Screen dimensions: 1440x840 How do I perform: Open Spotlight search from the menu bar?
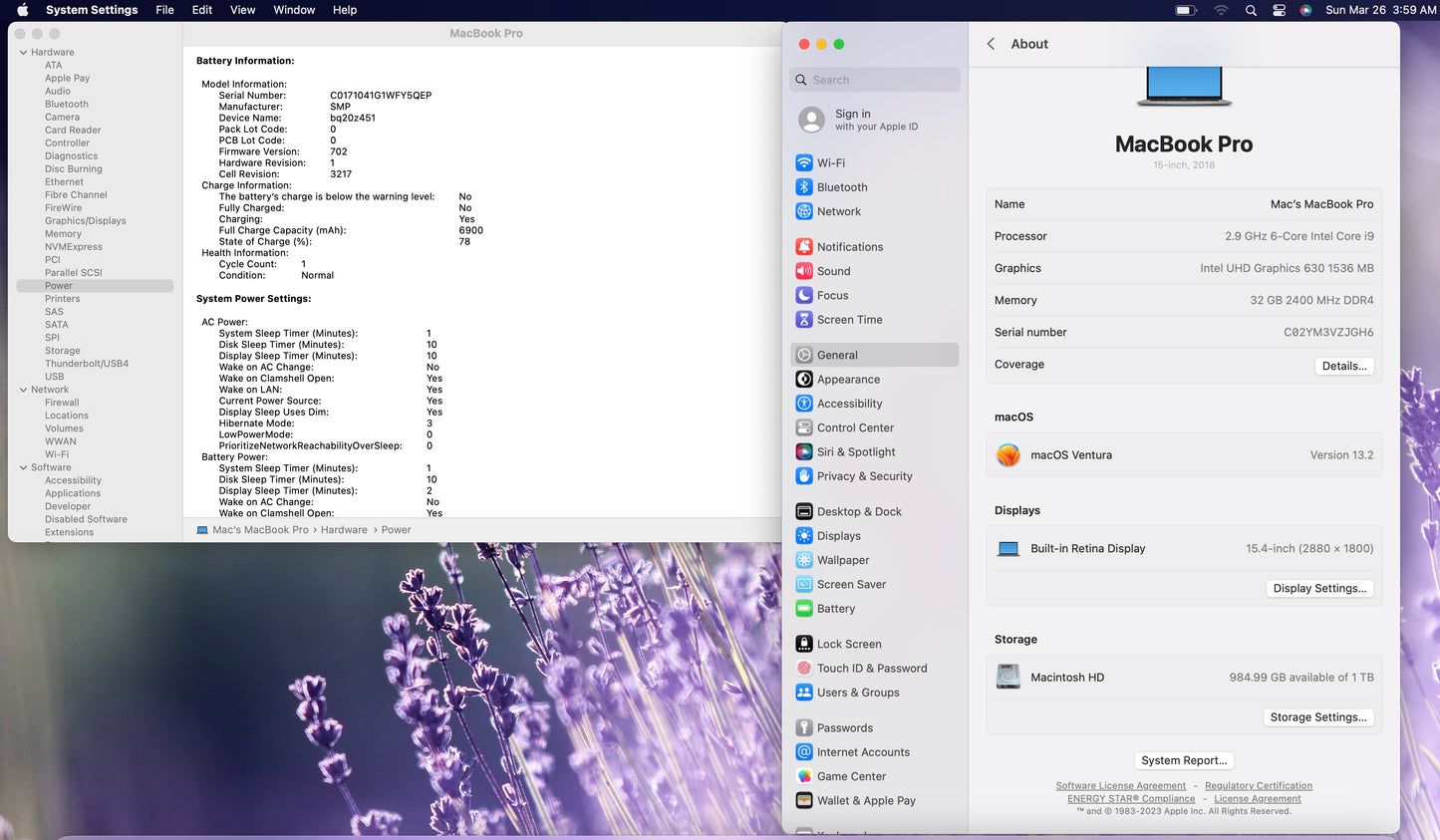(x=1251, y=10)
